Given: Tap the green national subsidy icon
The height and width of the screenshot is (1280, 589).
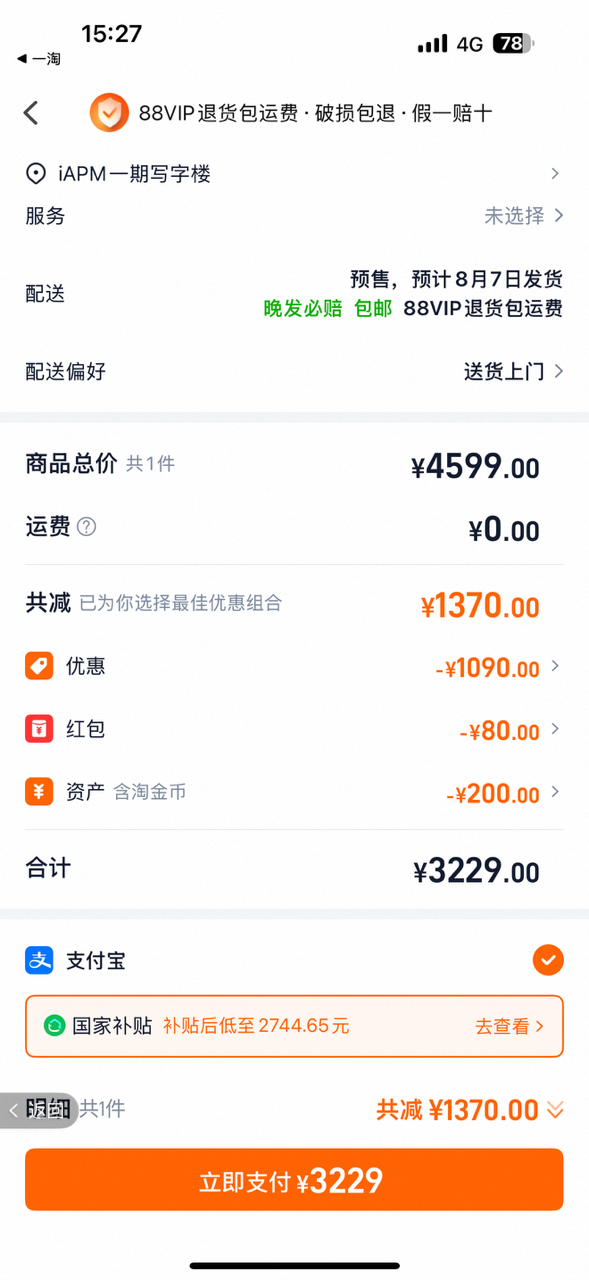Looking at the screenshot, I should (x=54, y=1025).
